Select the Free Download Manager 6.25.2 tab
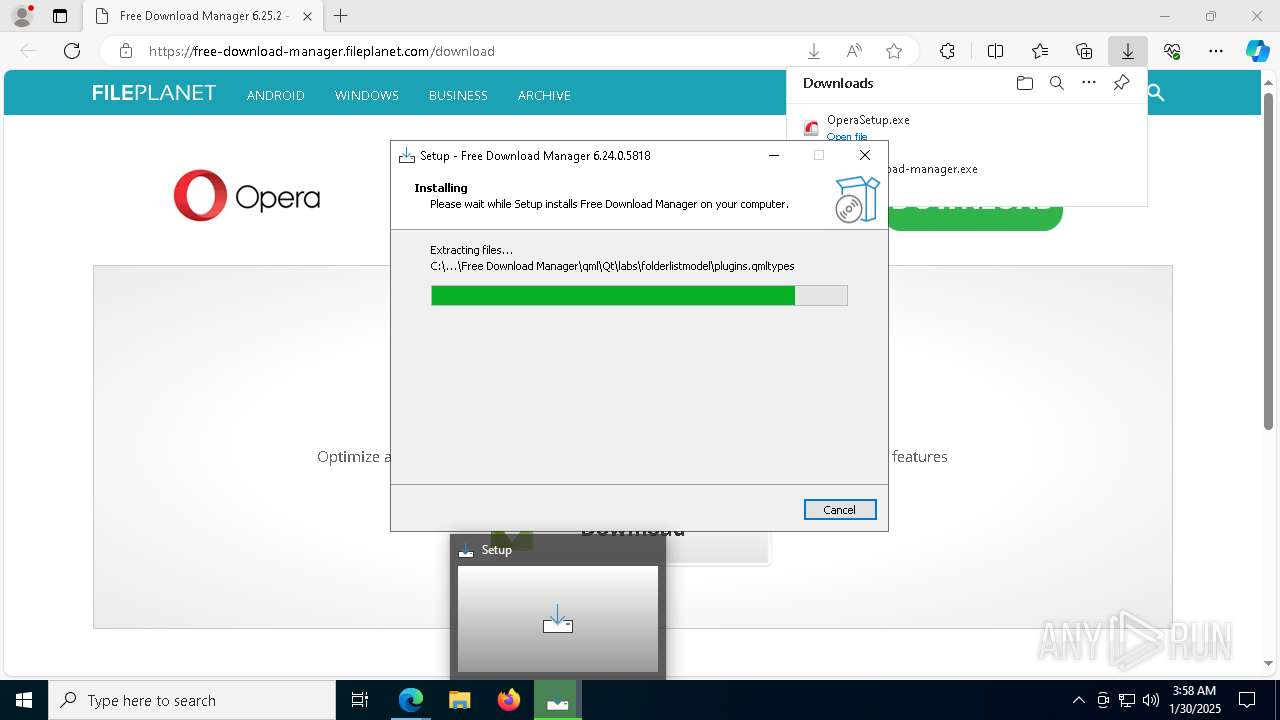This screenshot has height=720, width=1280. (x=203, y=16)
